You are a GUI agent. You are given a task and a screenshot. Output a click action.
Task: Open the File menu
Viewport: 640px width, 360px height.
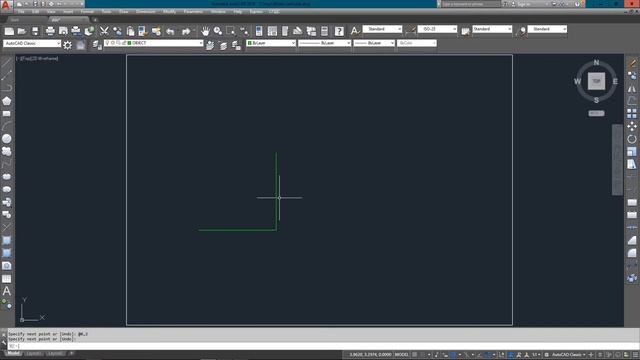[x=21, y=12]
